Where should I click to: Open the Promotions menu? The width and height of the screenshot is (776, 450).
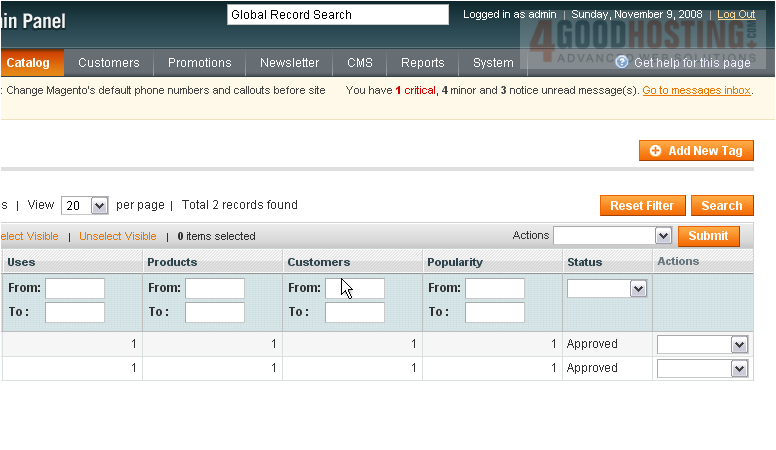click(x=199, y=63)
